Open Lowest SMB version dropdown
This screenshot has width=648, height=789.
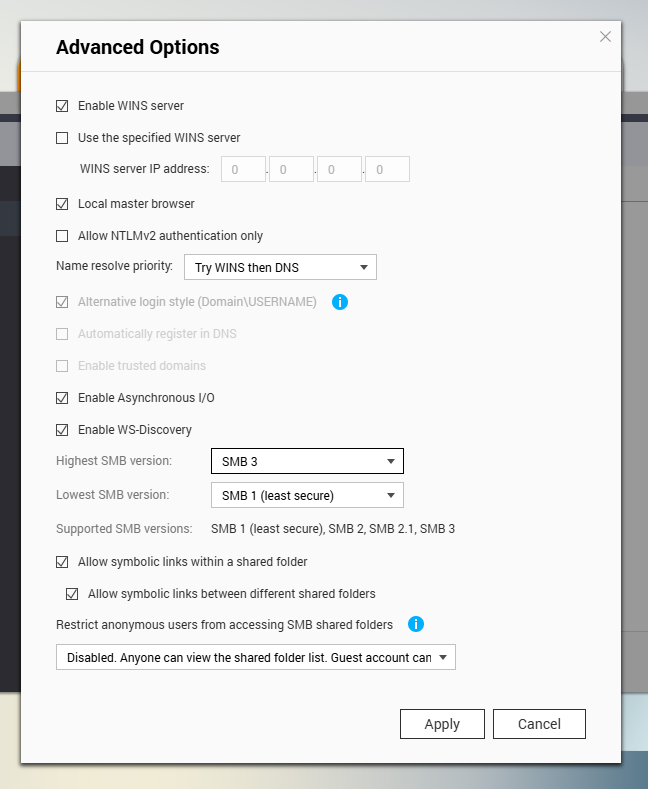pyautogui.click(x=307, y=495)
